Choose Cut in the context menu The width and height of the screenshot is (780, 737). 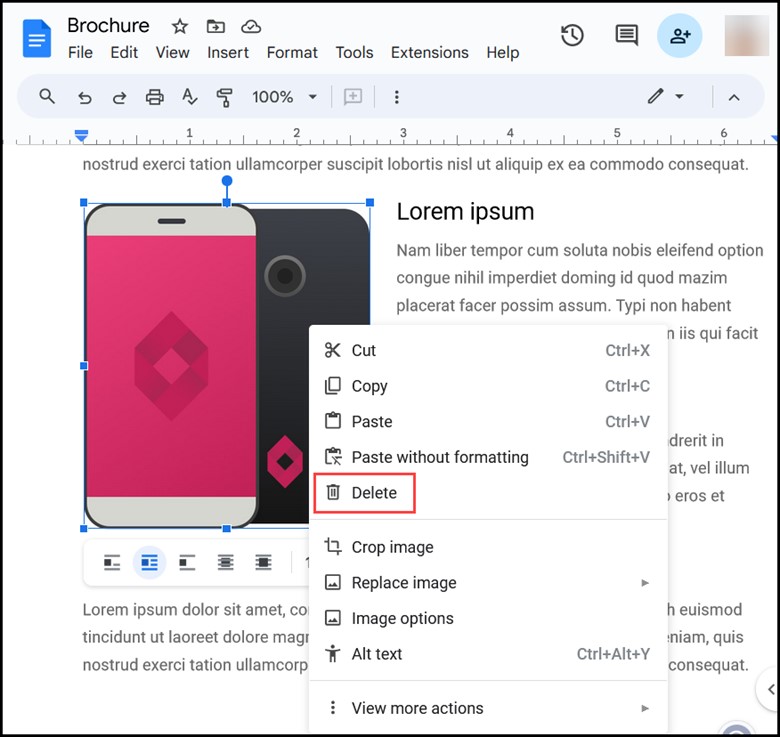[488, 351]
